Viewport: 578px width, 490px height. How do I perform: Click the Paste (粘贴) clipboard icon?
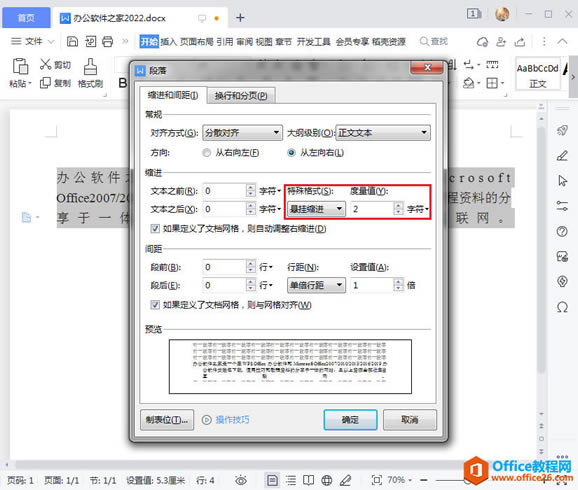click(20, 66)
